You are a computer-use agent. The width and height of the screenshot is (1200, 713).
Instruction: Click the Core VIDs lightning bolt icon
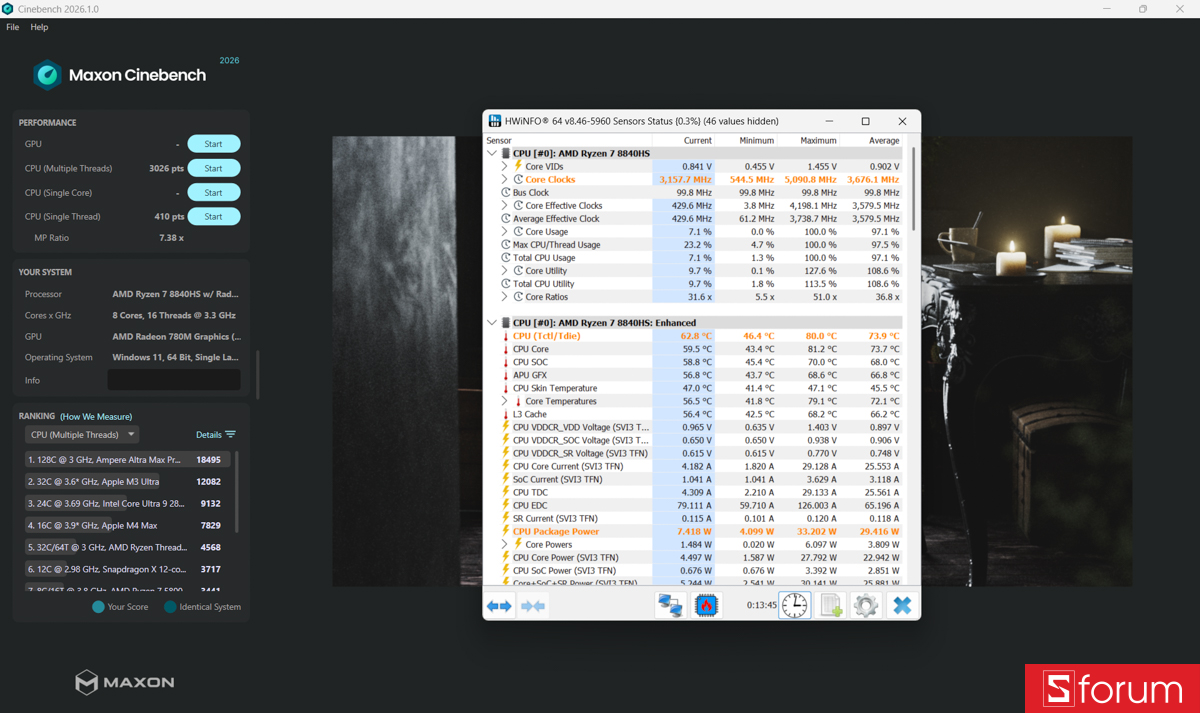(518, 166)
